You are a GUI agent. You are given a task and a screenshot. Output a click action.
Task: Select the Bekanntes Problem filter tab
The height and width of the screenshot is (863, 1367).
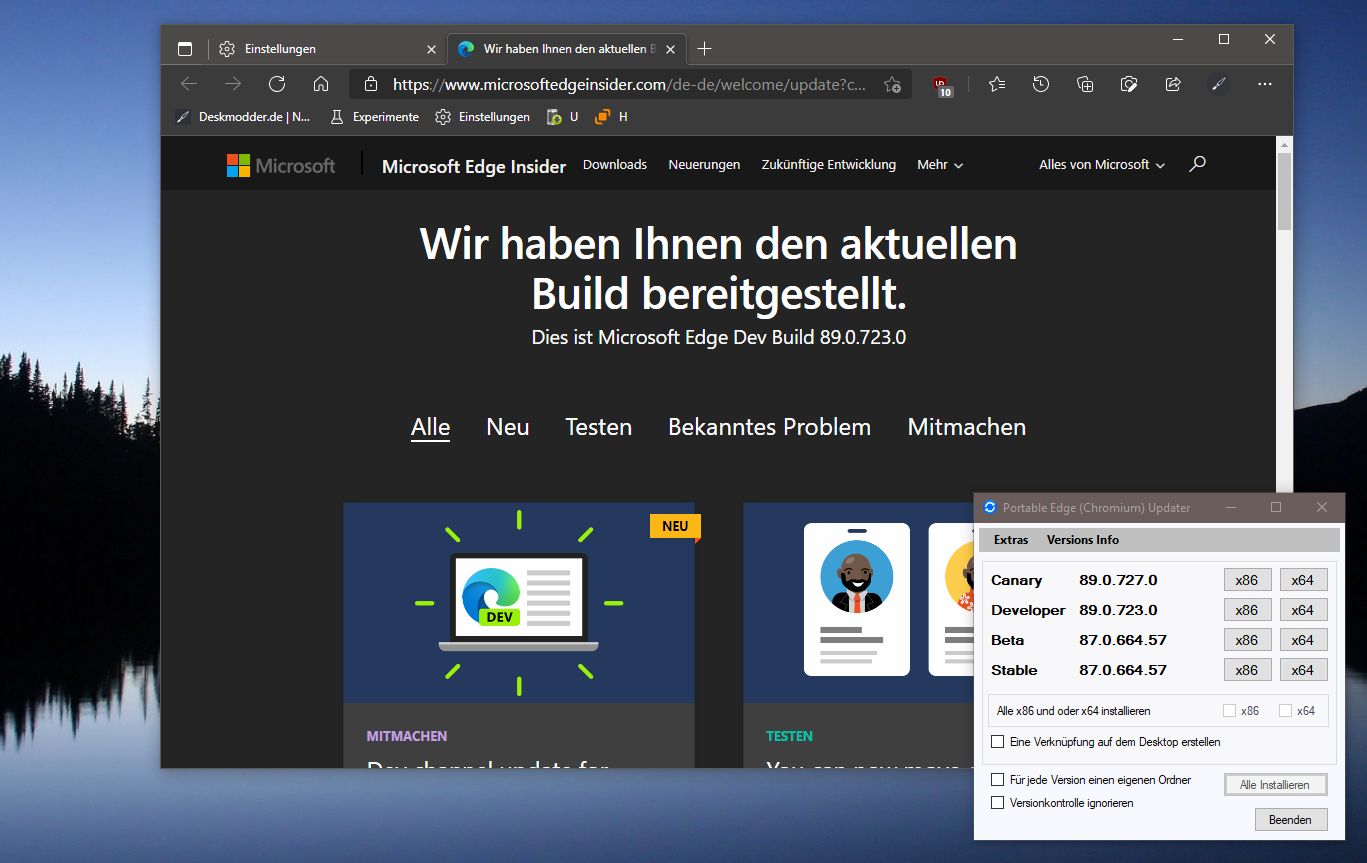point(769,427)
